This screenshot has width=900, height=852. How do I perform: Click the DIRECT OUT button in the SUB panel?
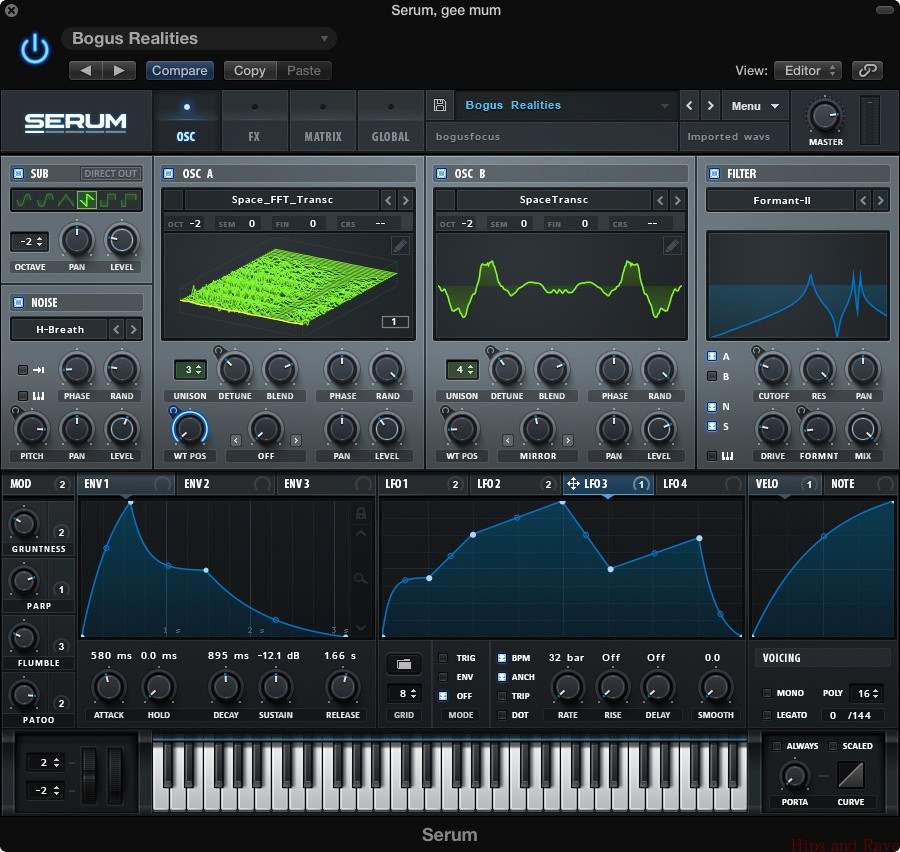pos(110,173)
